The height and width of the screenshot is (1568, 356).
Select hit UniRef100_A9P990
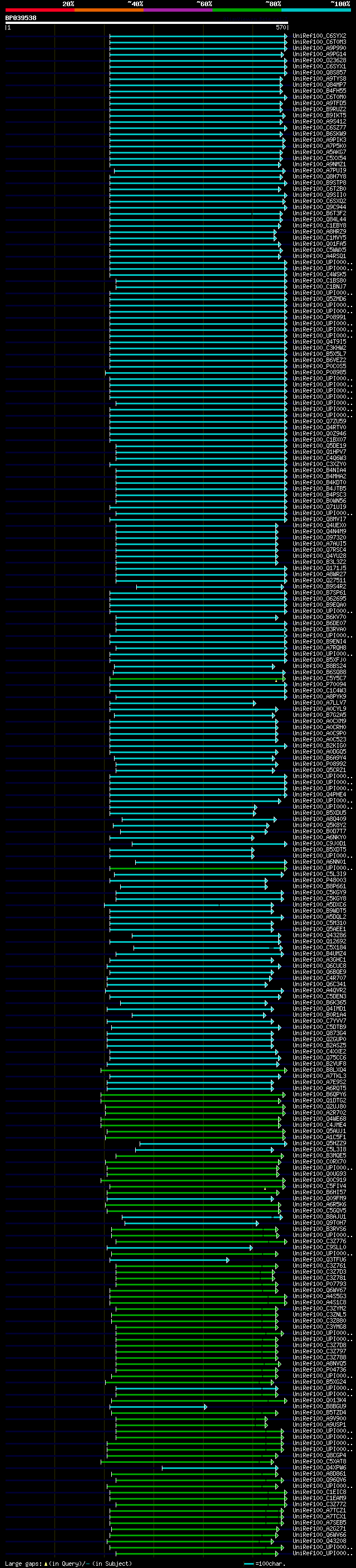(x=319, y=48)
